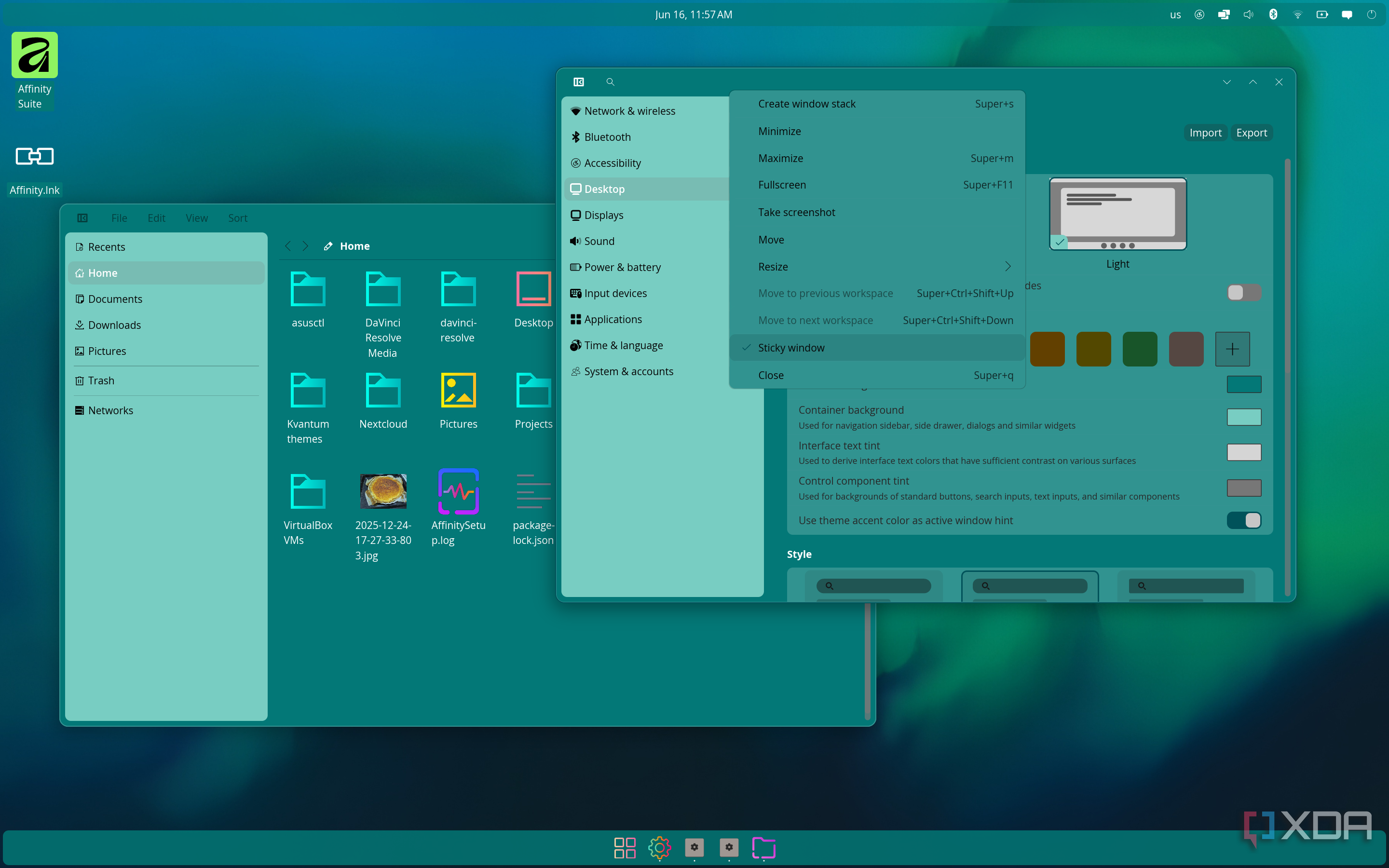Select Create window stack
This screenshot has height=868, width=1389.
point(877,104)
